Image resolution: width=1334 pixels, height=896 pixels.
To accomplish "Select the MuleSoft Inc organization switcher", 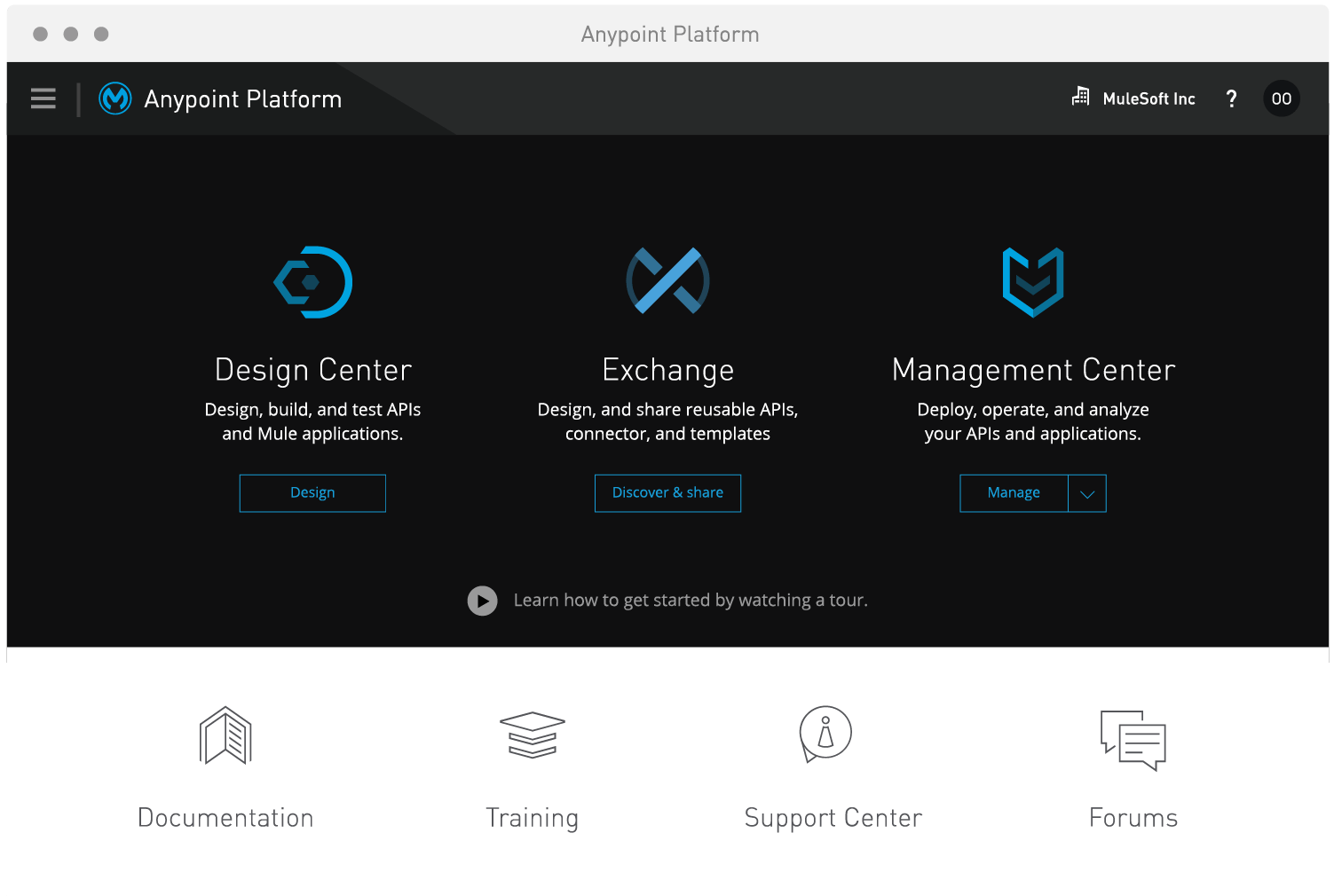I will click(x=1149, y=98).
